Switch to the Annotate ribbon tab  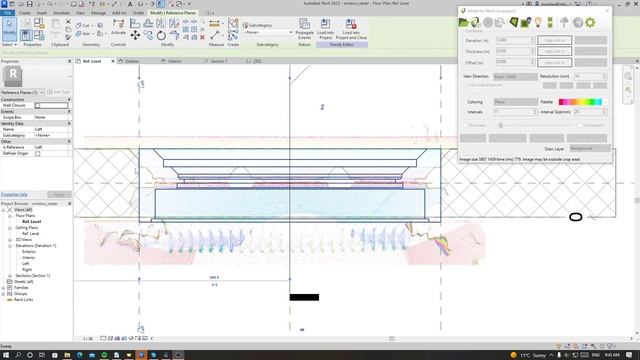point(61,13)
